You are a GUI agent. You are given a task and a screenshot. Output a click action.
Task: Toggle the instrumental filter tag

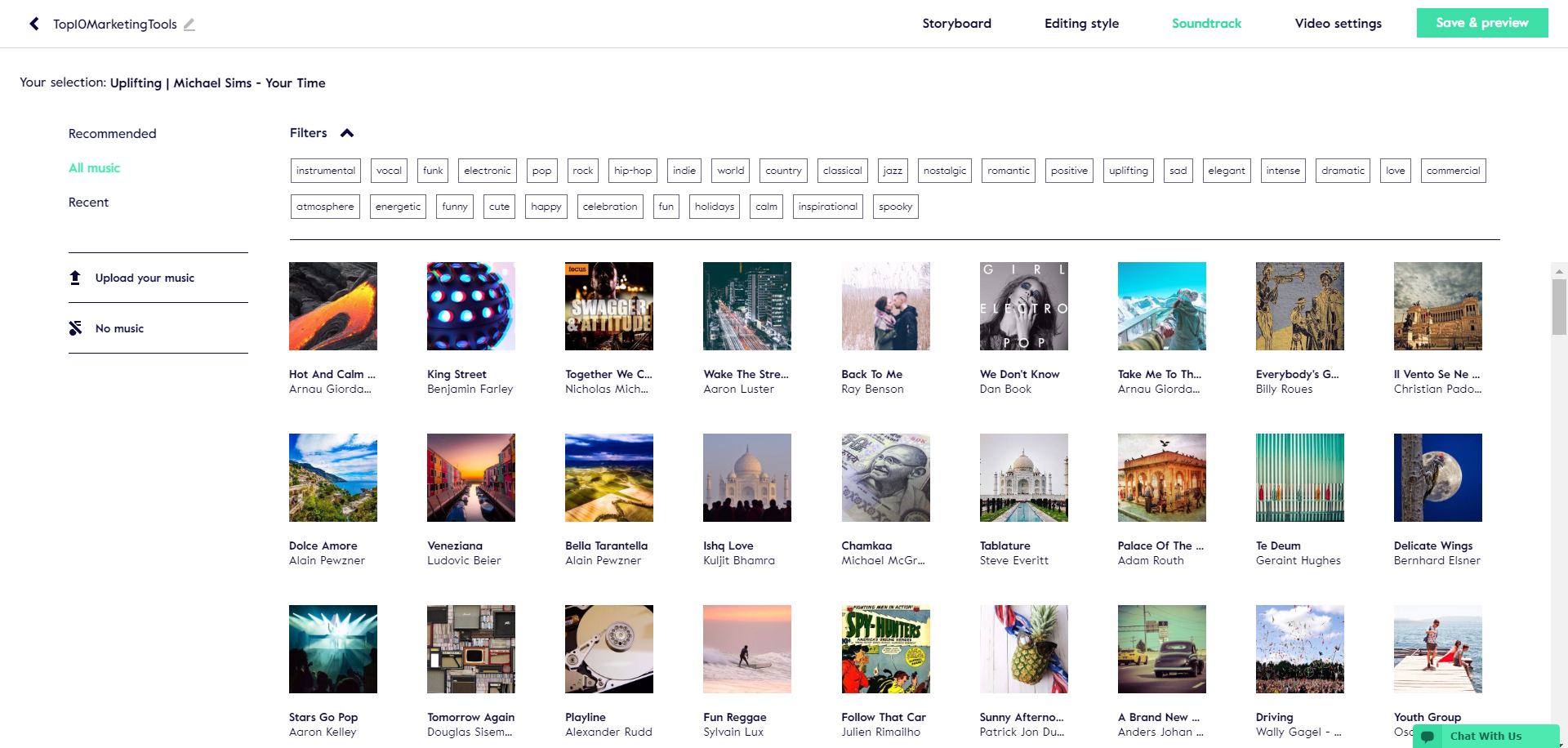click(x=325, y=171)
